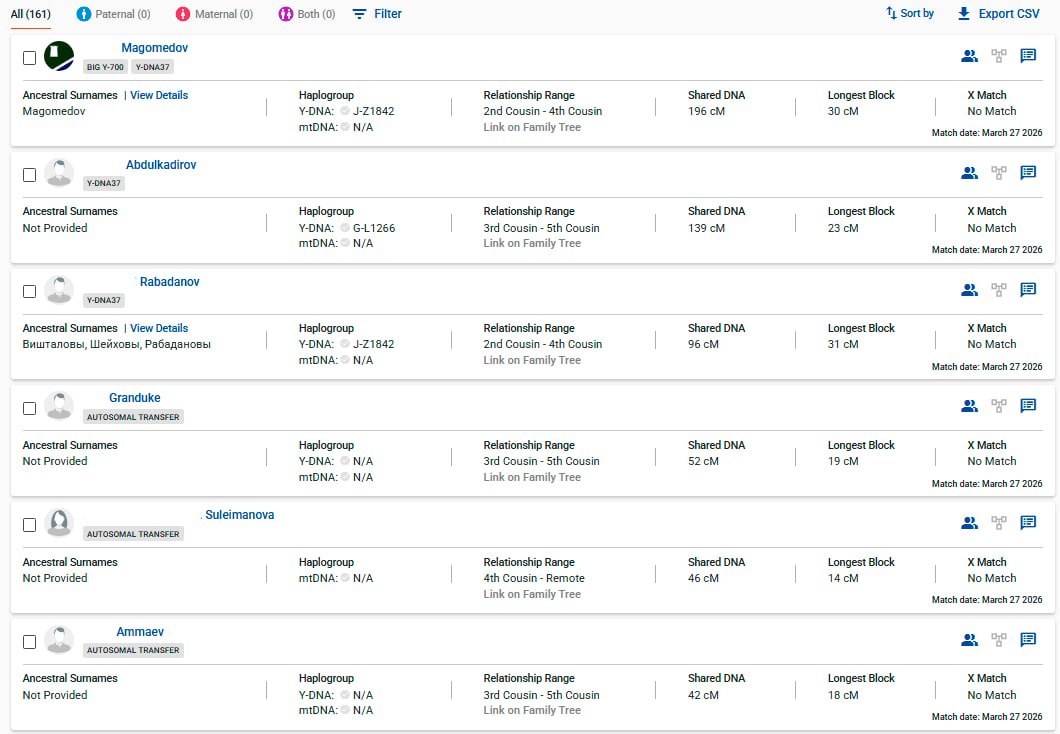Switch to the All (161) tab

point(30,14)
